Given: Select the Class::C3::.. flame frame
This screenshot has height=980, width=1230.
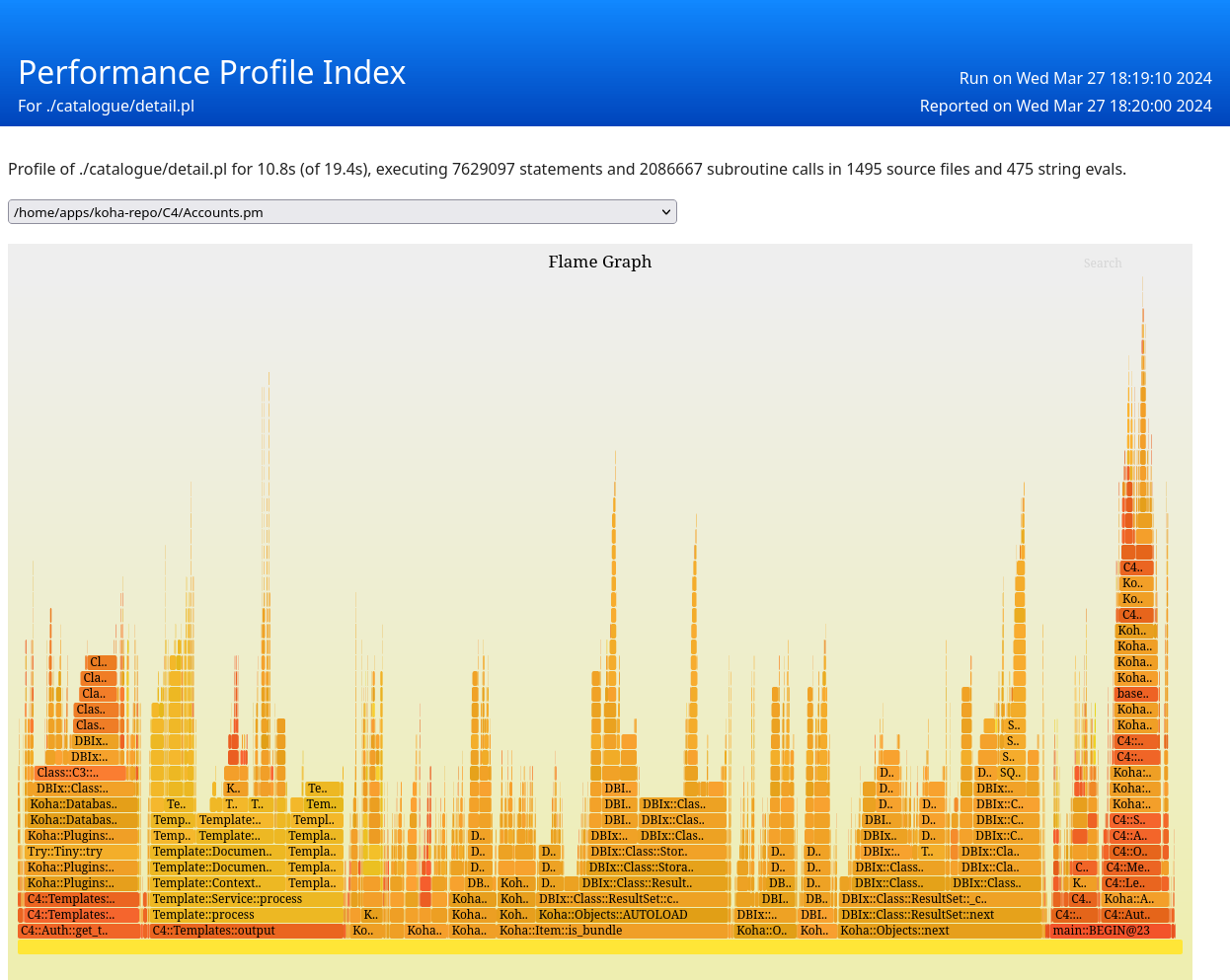Looking at the screenshot, I should tap(79, 773).
